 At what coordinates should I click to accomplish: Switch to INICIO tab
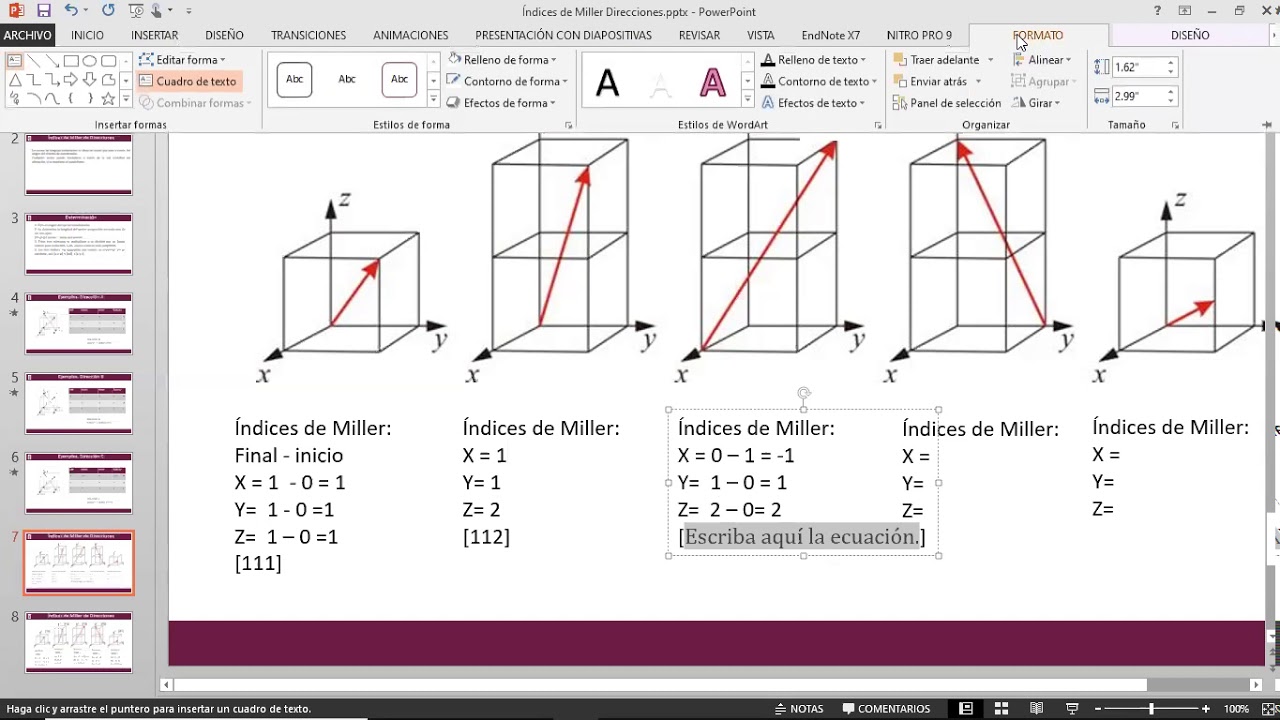coord(87,35)
